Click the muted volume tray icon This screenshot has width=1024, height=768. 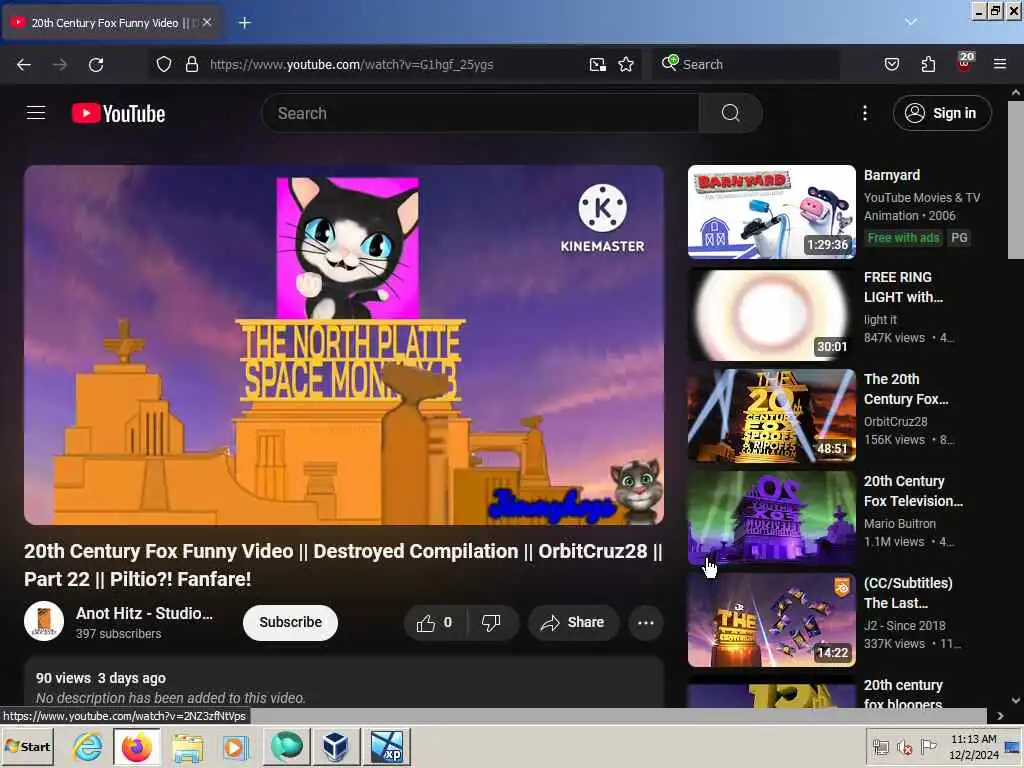[904, 747]
